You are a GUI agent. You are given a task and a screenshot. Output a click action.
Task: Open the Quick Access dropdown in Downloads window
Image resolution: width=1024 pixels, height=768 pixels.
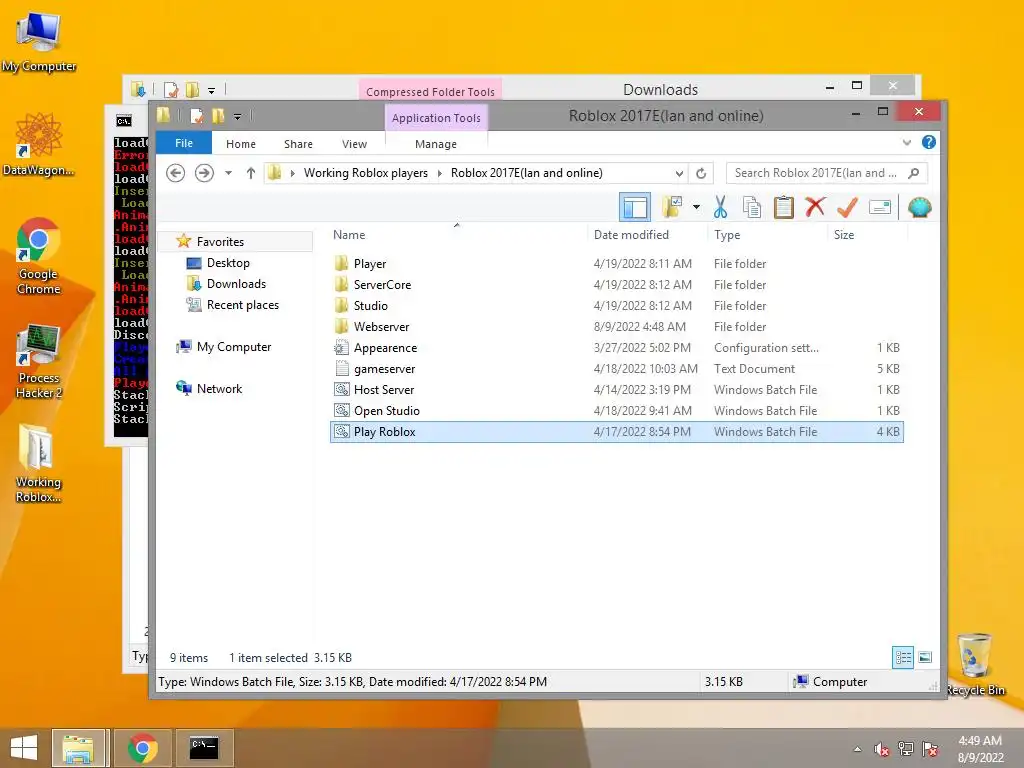[x=212, y=91]
